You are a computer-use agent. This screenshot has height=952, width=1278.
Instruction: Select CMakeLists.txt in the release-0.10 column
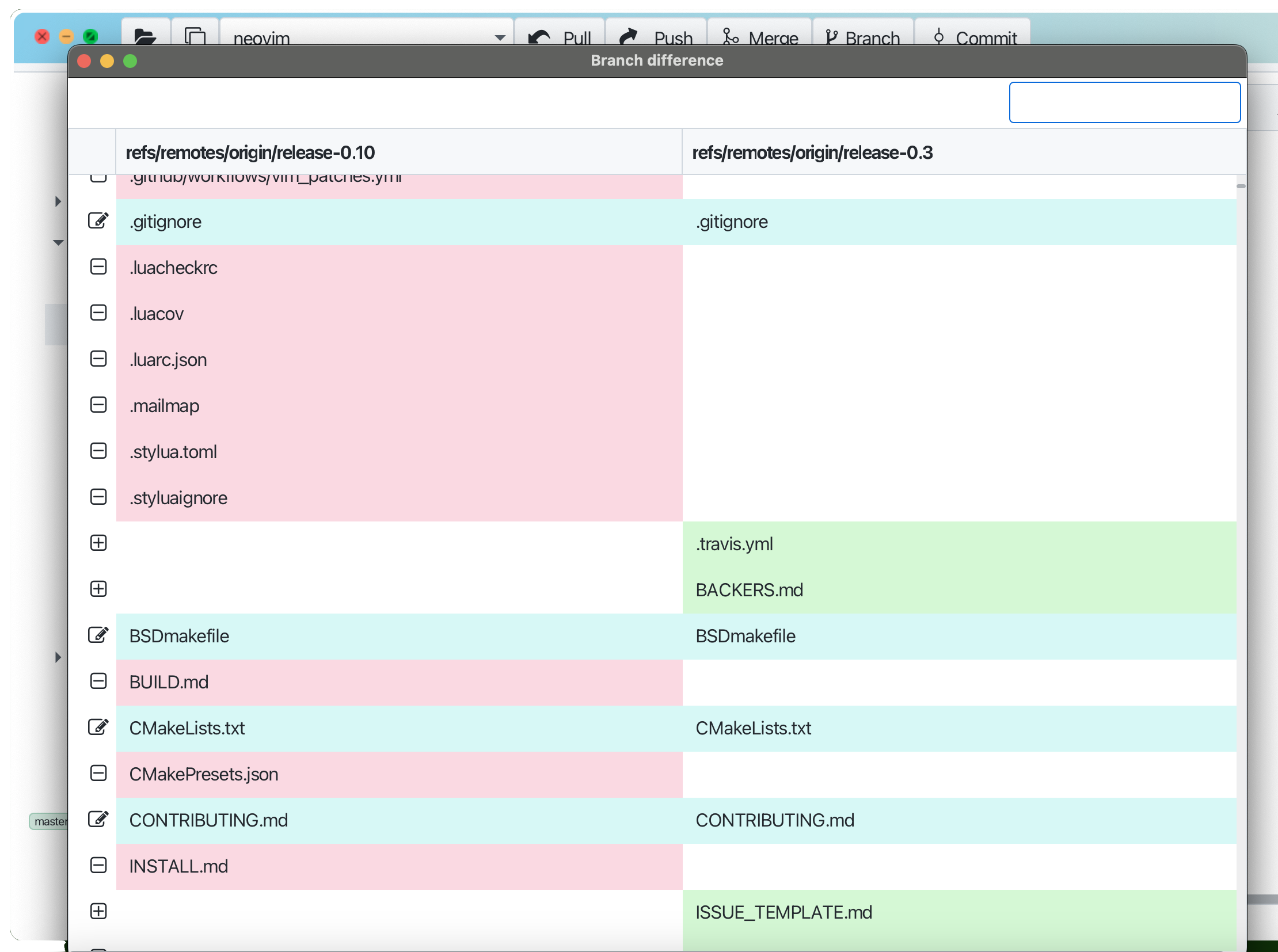pos(399,729)
